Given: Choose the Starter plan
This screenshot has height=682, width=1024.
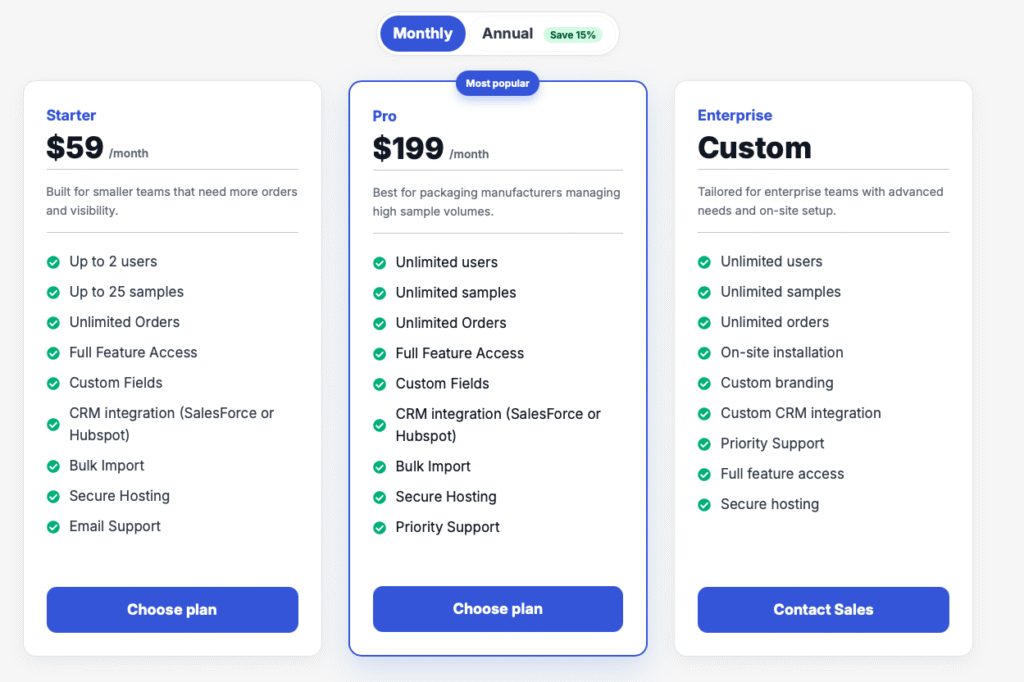Looking at the screenshot, I should [172, 609].
